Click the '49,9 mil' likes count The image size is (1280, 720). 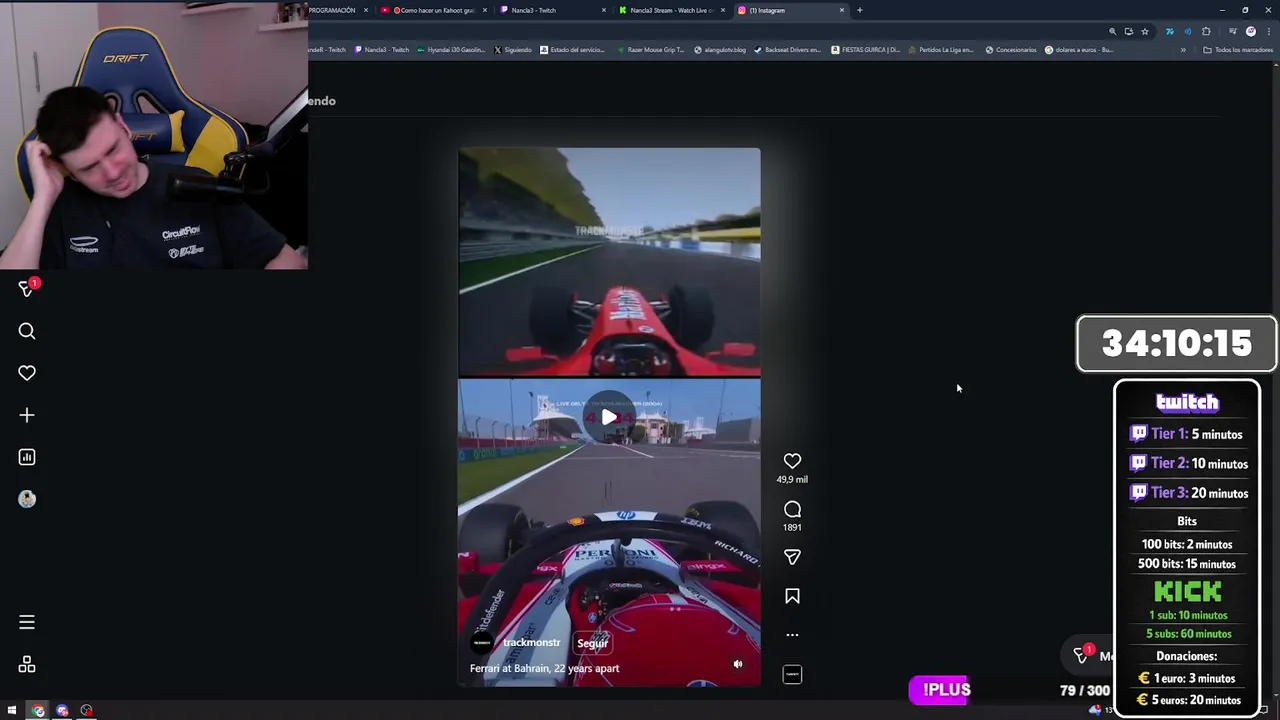tap(792, 479)
